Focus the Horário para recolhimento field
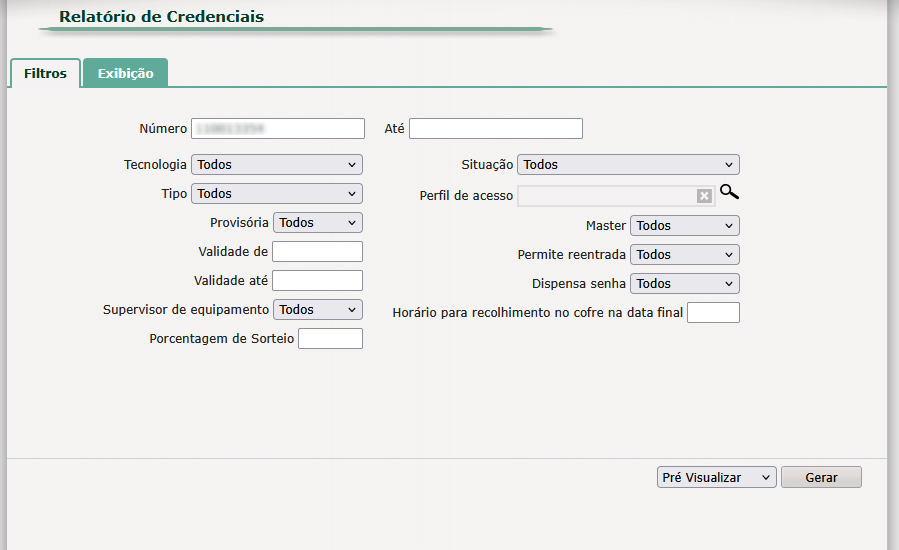Viewport: 899px width, 550px height. (713, 313)
